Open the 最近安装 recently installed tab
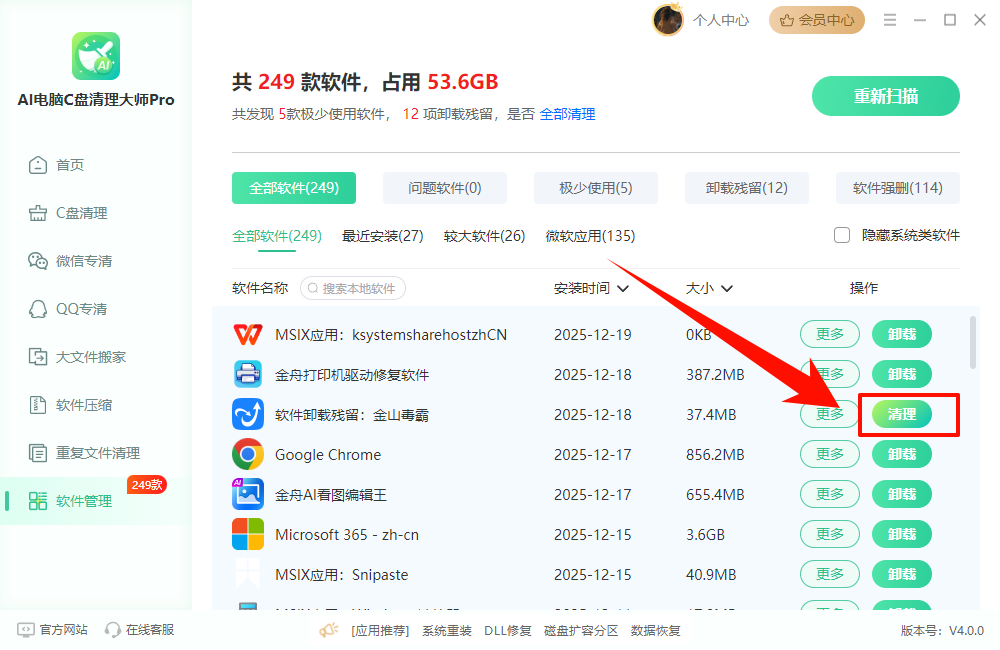 383,236
